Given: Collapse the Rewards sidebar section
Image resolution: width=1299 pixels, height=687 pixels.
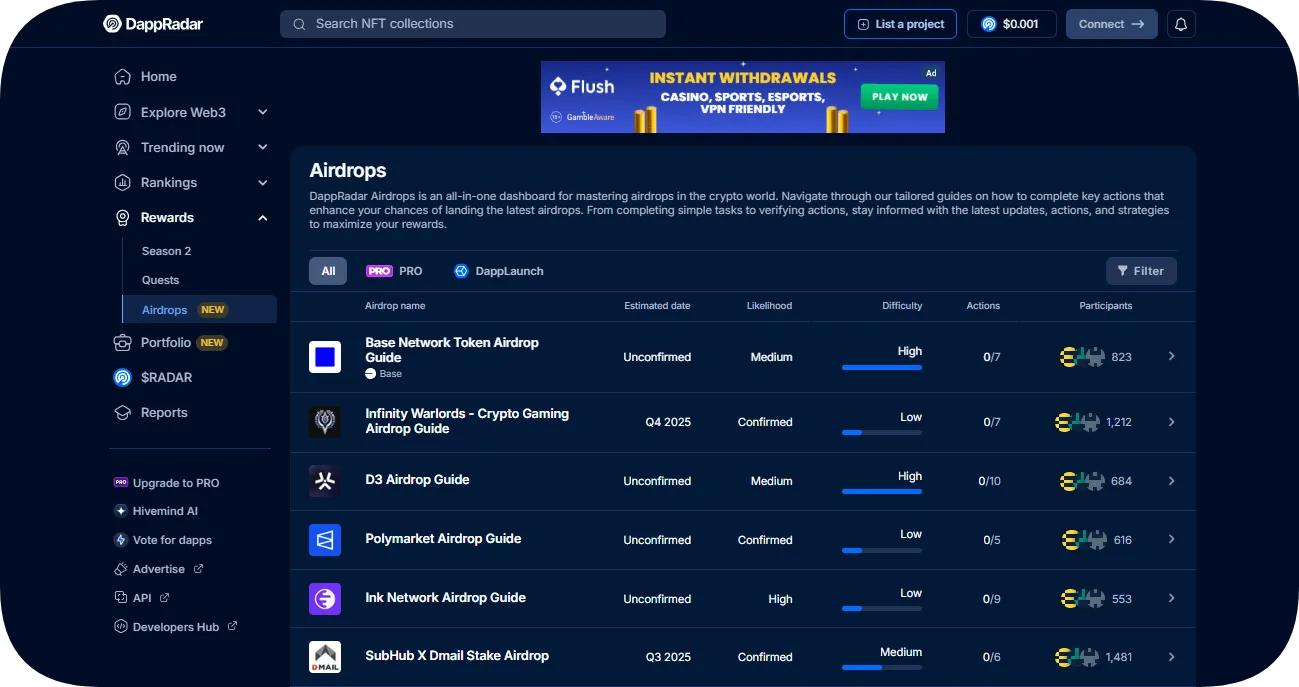Looking at the screenshot, I should [x=263, y=218].
